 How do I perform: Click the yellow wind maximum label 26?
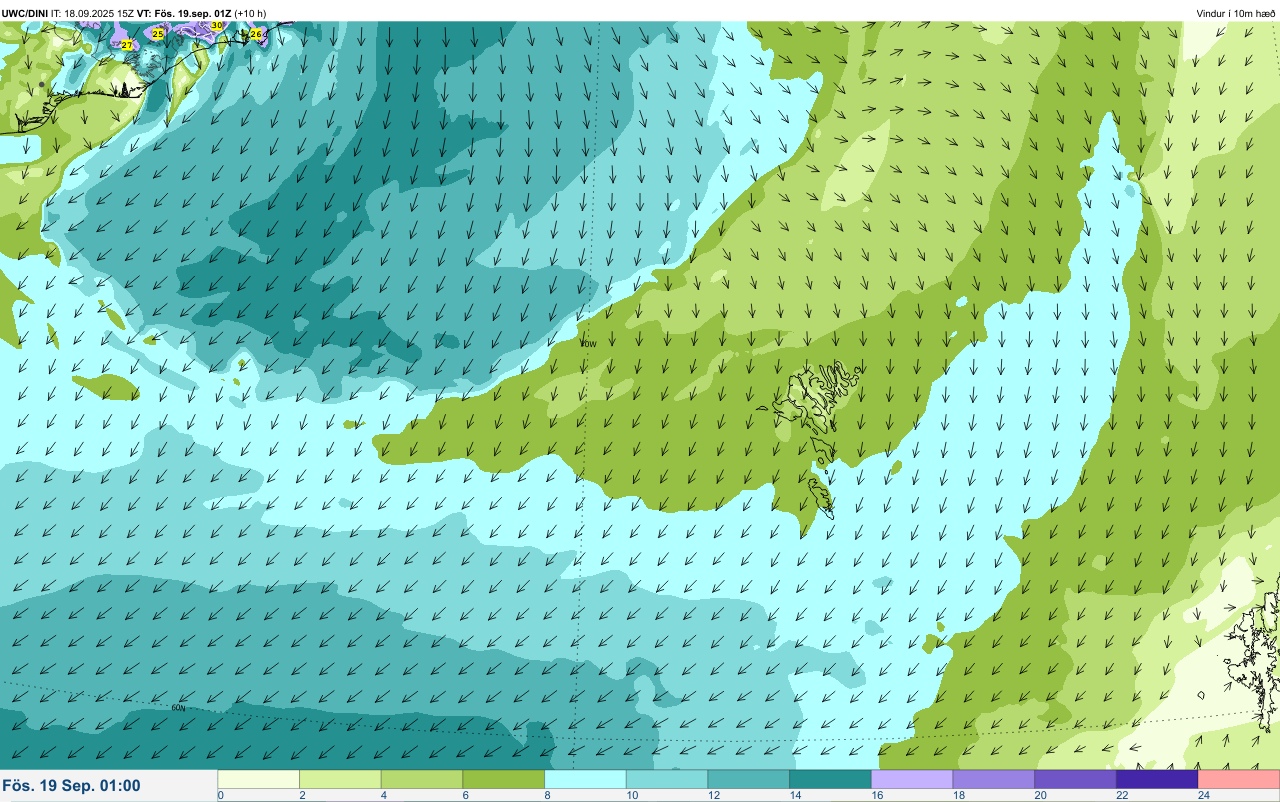pyautogui.click(x=256, y=34)
